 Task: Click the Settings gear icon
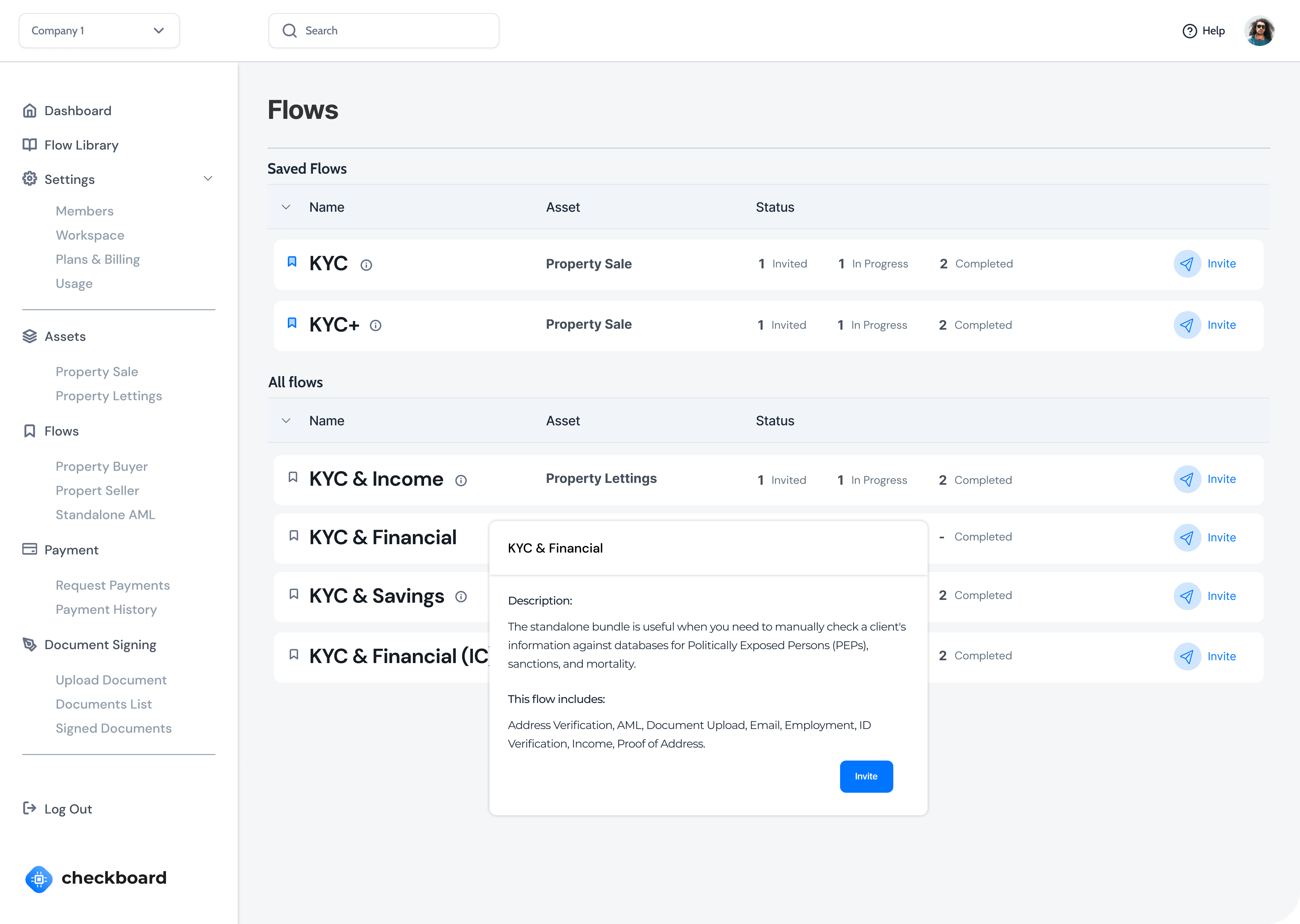tap(30, 179)
